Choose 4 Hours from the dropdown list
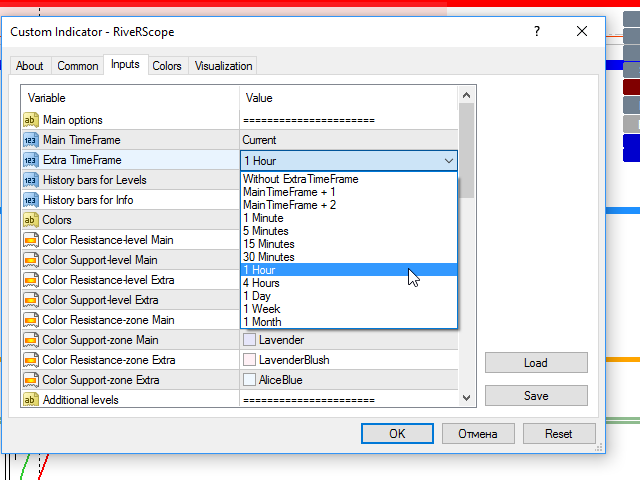 [x=261, y=283]
